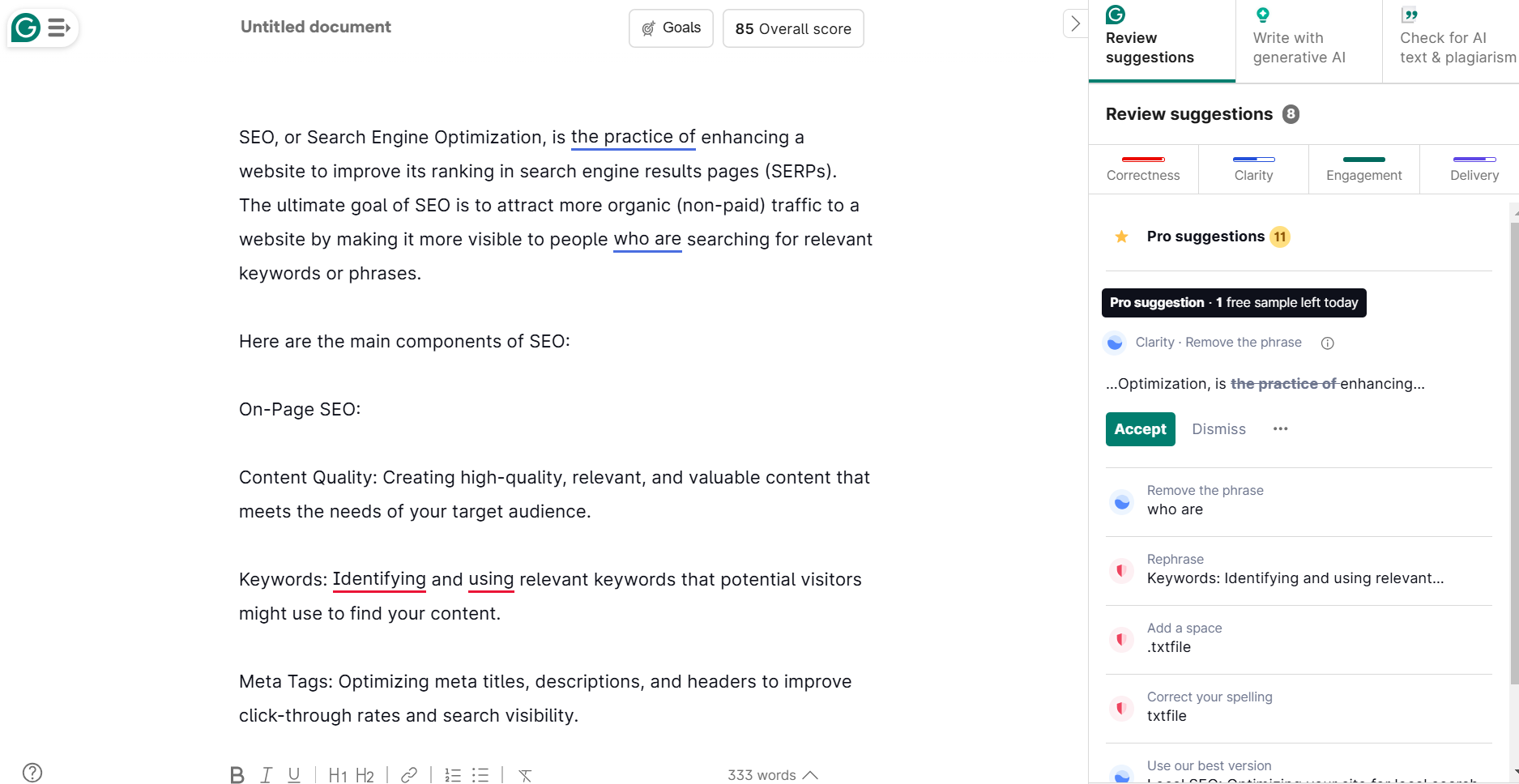
Task: Click the Bold formatting icon
Action: (237, 775)
